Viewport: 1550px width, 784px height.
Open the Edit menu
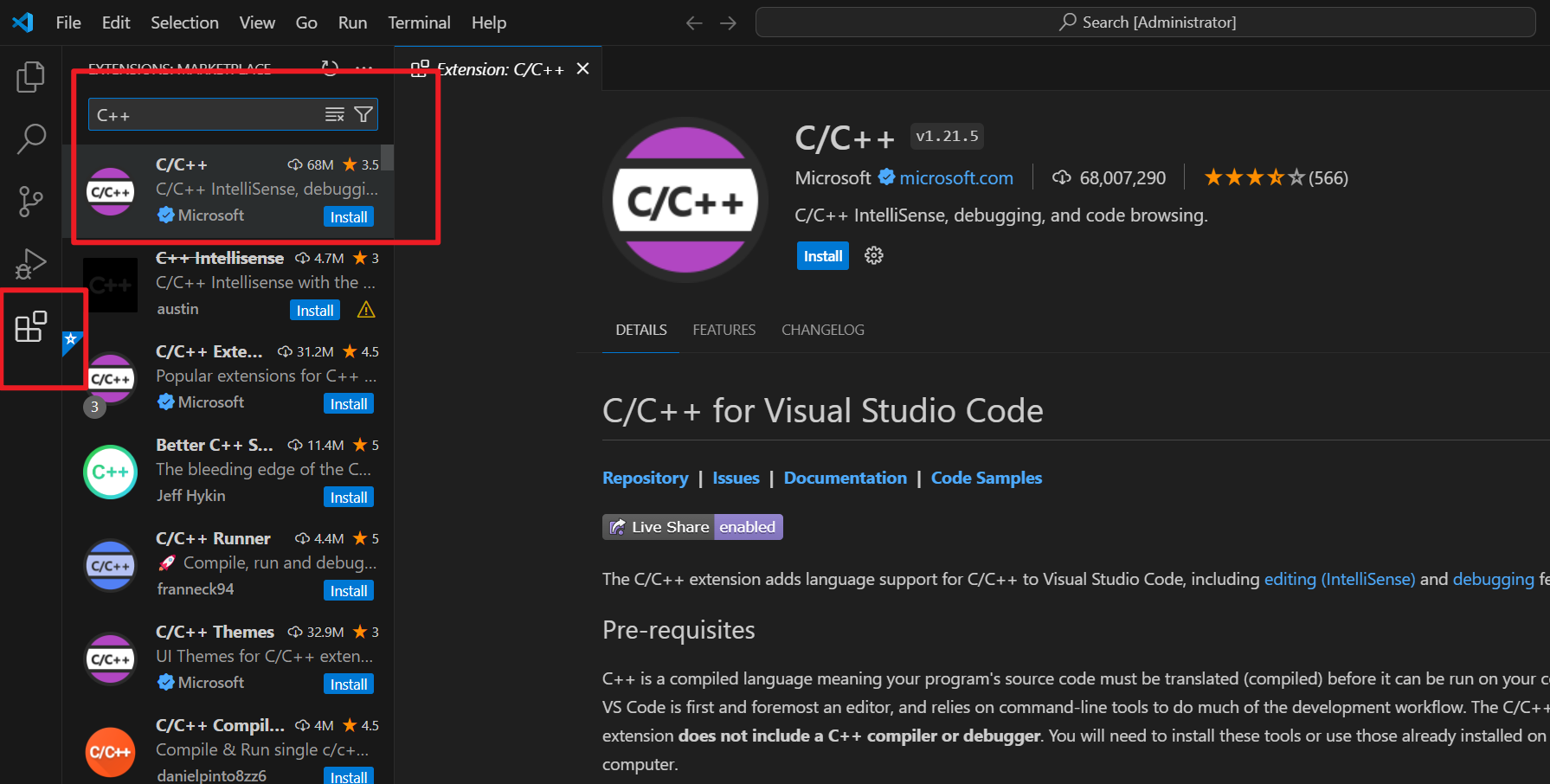click(x=116, y=22)
